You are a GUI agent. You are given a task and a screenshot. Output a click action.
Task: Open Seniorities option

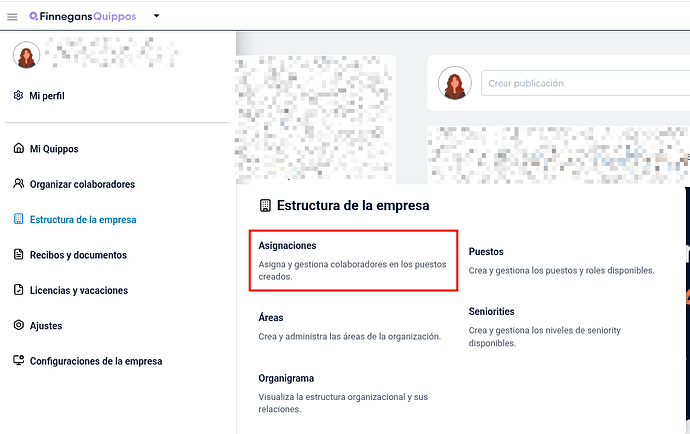pos(544,327)
